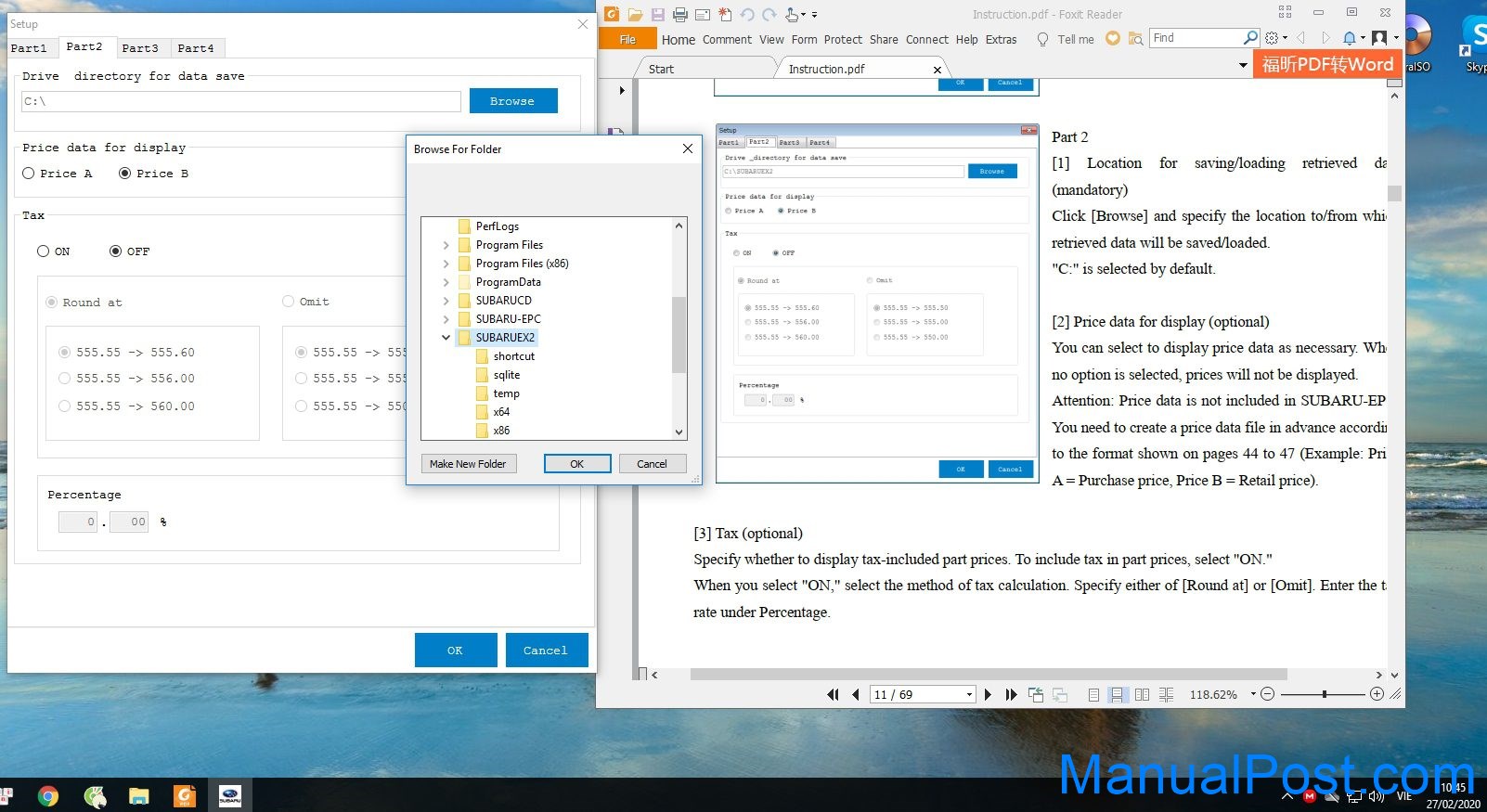Click the Subaru app taskbar icon
The width and height of the screenshot is (1487, 812).
tap(229, 795)
